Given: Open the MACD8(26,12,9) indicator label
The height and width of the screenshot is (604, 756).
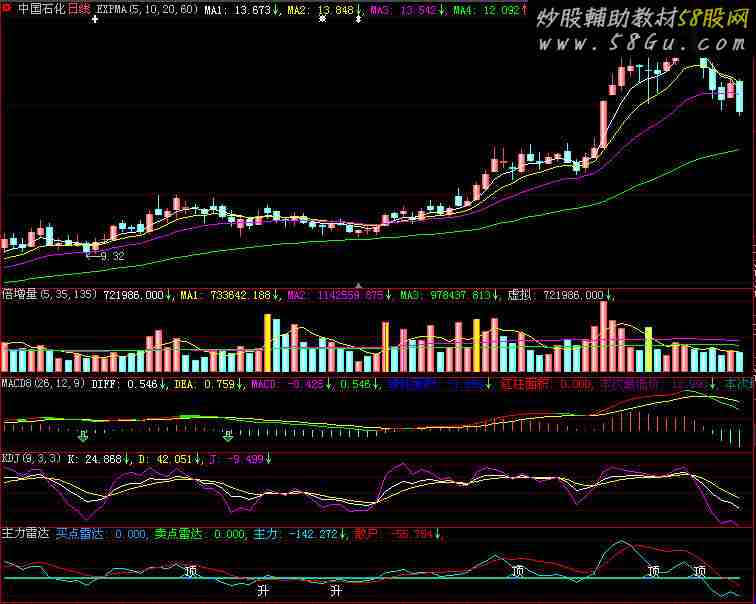Looking at the screenshot, I should coord(43,384).
